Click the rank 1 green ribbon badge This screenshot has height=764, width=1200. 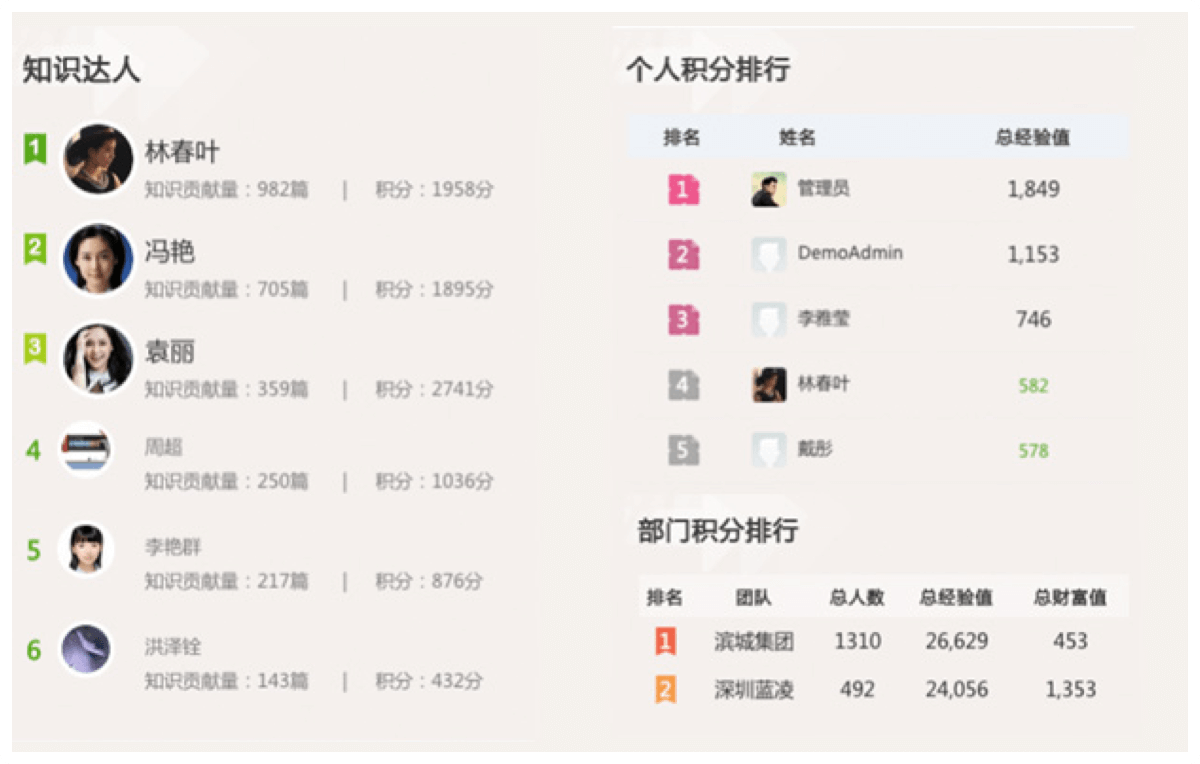pos(35,150)
